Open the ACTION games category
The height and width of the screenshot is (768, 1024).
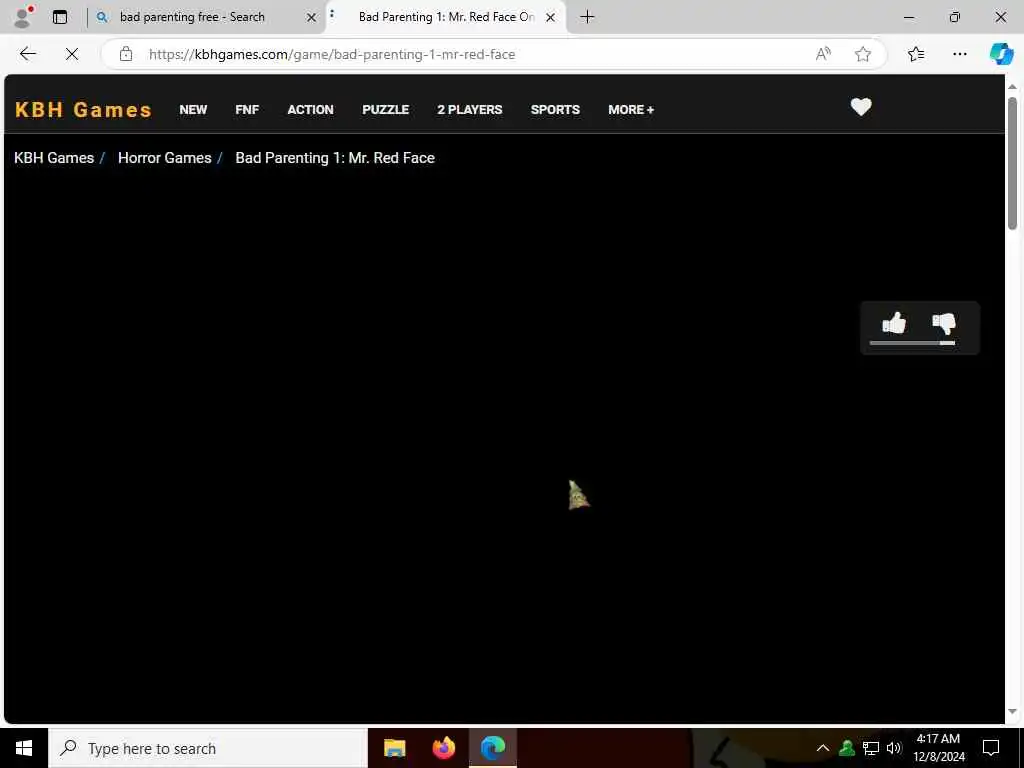[x=310, y=110]
